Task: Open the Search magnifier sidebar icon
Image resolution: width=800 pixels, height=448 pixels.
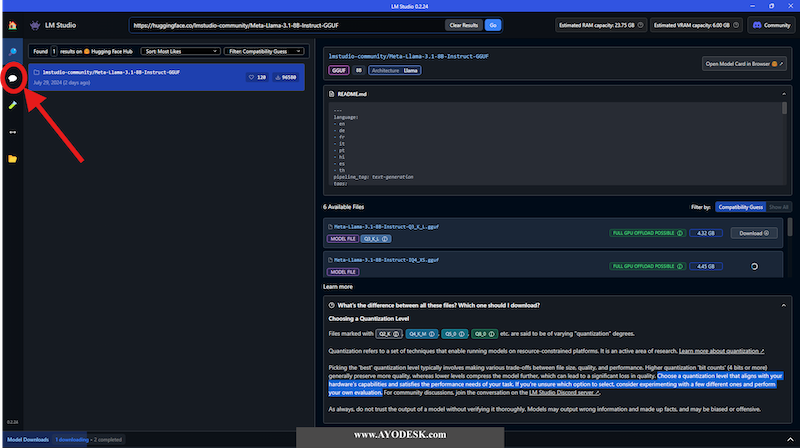Action: pos(13,52)
